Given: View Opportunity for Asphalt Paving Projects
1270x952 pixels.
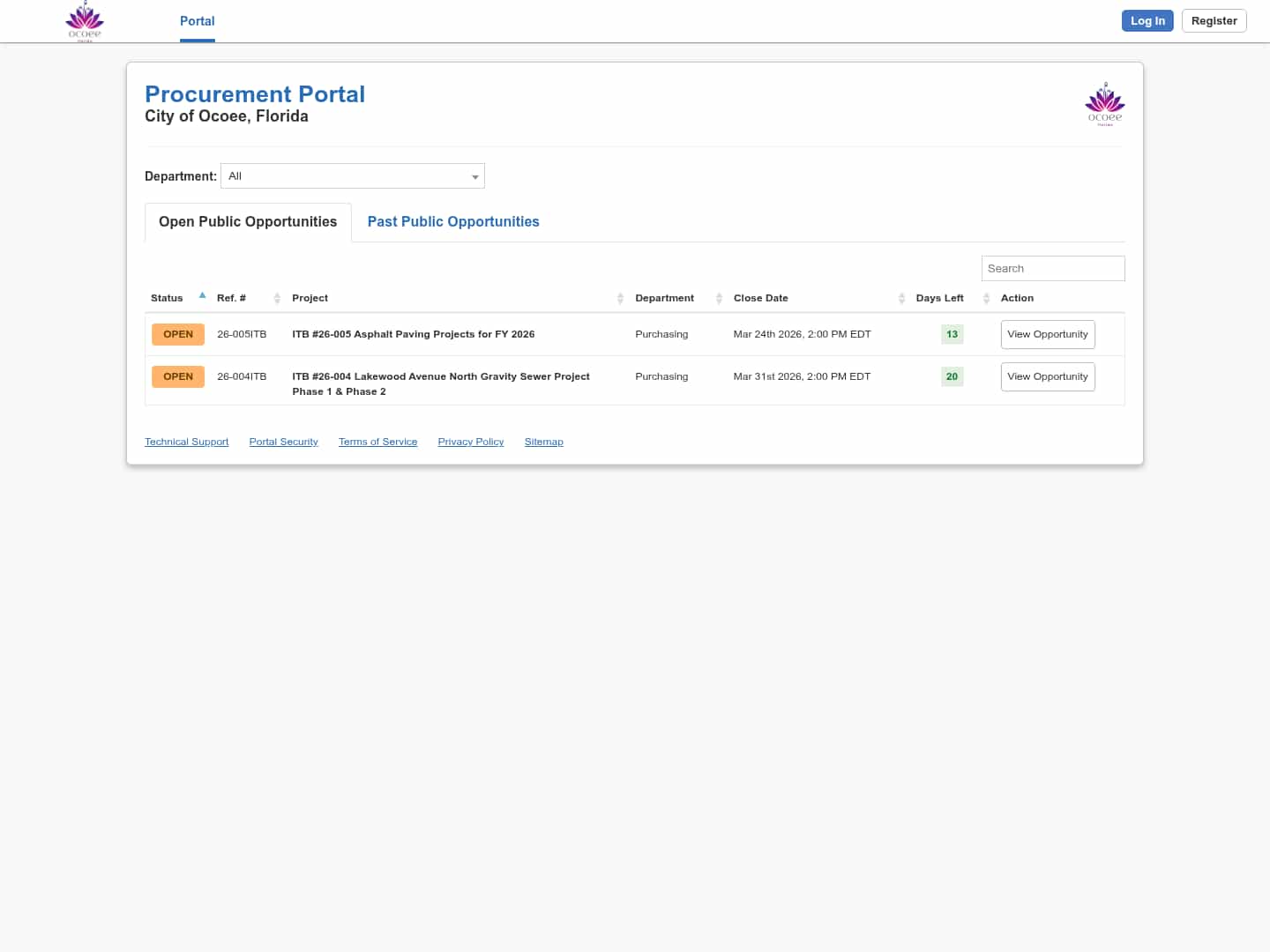Looking at the screenshot, I should pos(1047,334).
